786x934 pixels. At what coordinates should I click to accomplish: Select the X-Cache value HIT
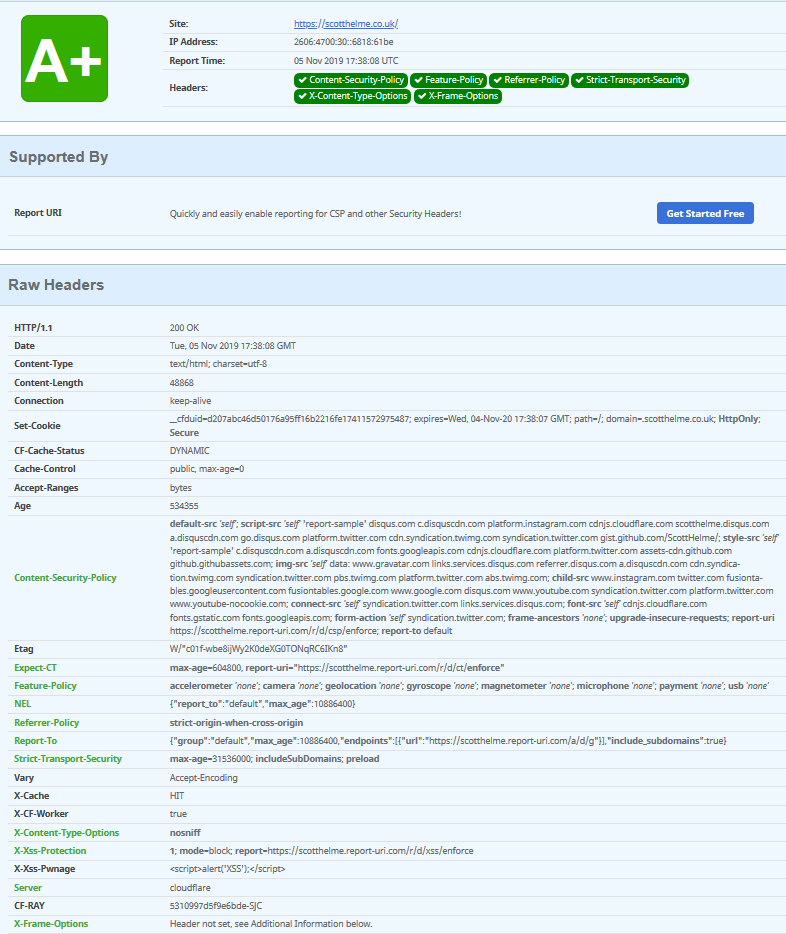(177, 796)
